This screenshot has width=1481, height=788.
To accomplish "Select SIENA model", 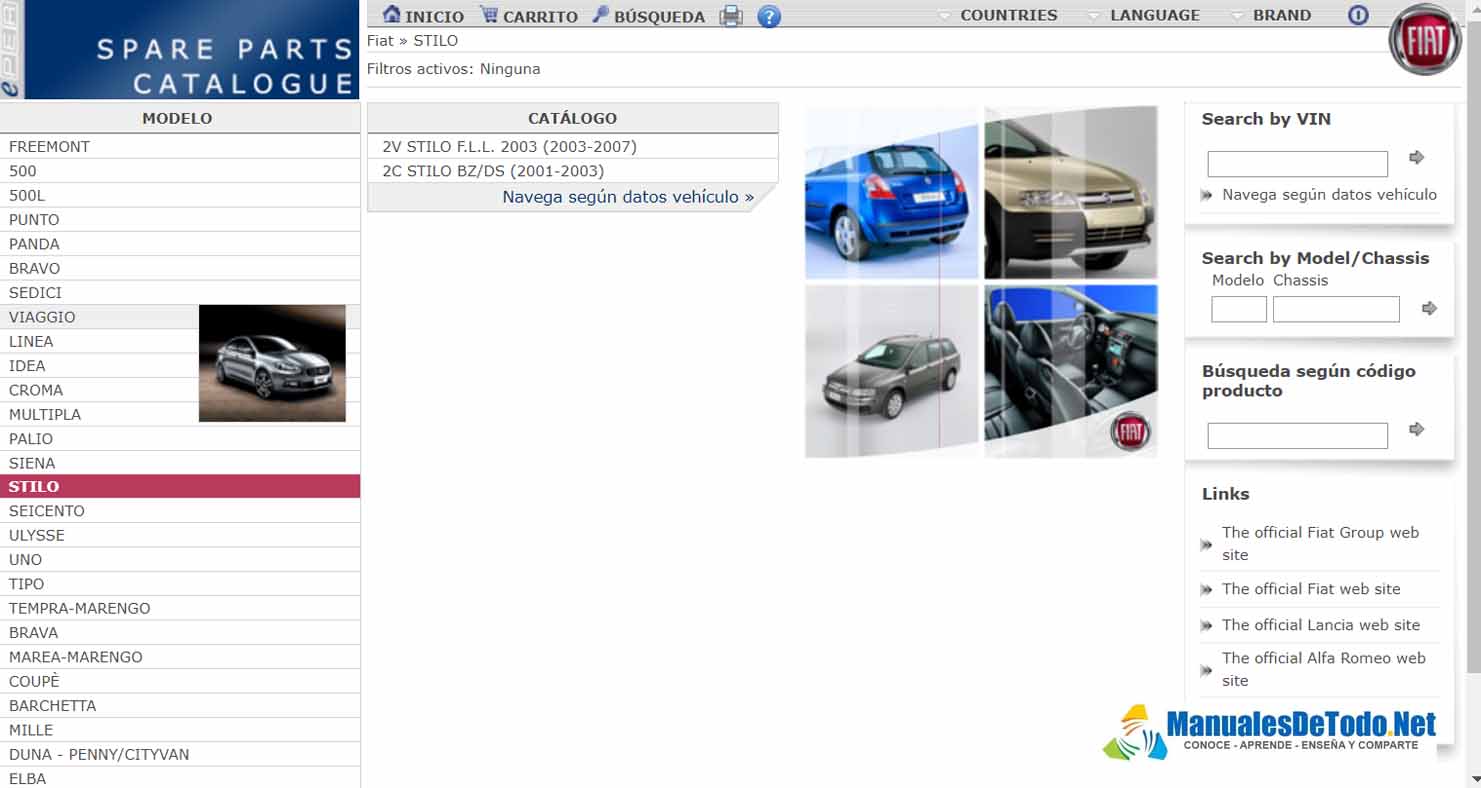I will coord(180,463).
